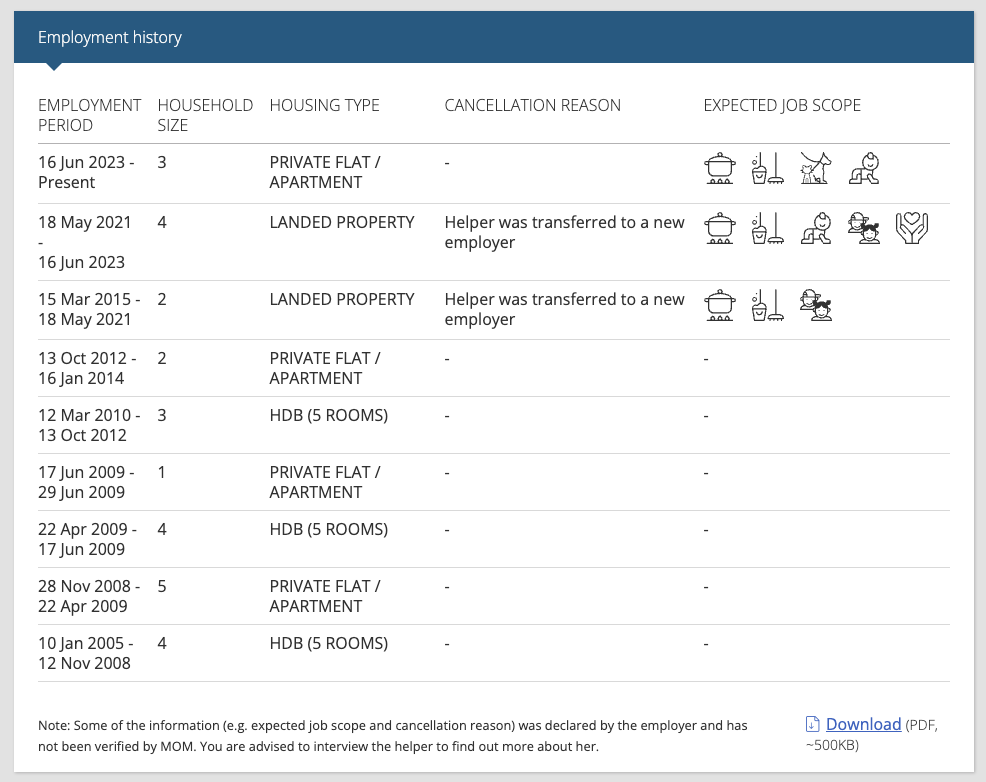Click PRIVATE FLAT / APARTMENT in 16 Jun 2023 row
Image resolution: width=986 pixels, height=782 pixels.
click(324, 172)
